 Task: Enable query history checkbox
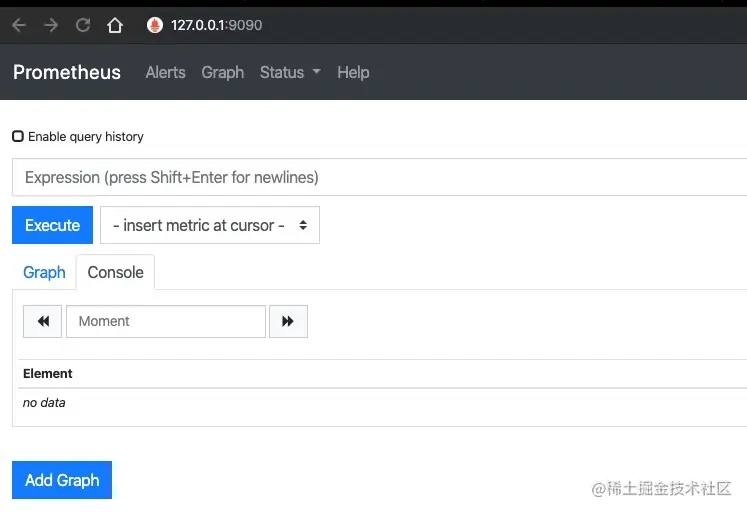18,136
